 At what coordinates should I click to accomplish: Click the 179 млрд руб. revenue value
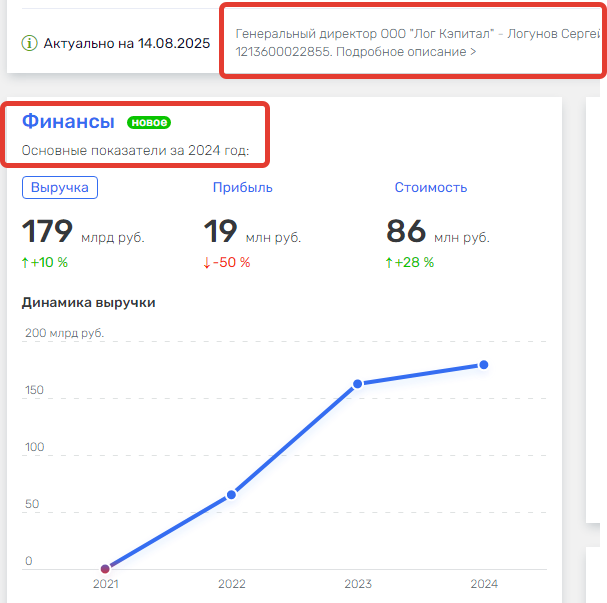82,232
